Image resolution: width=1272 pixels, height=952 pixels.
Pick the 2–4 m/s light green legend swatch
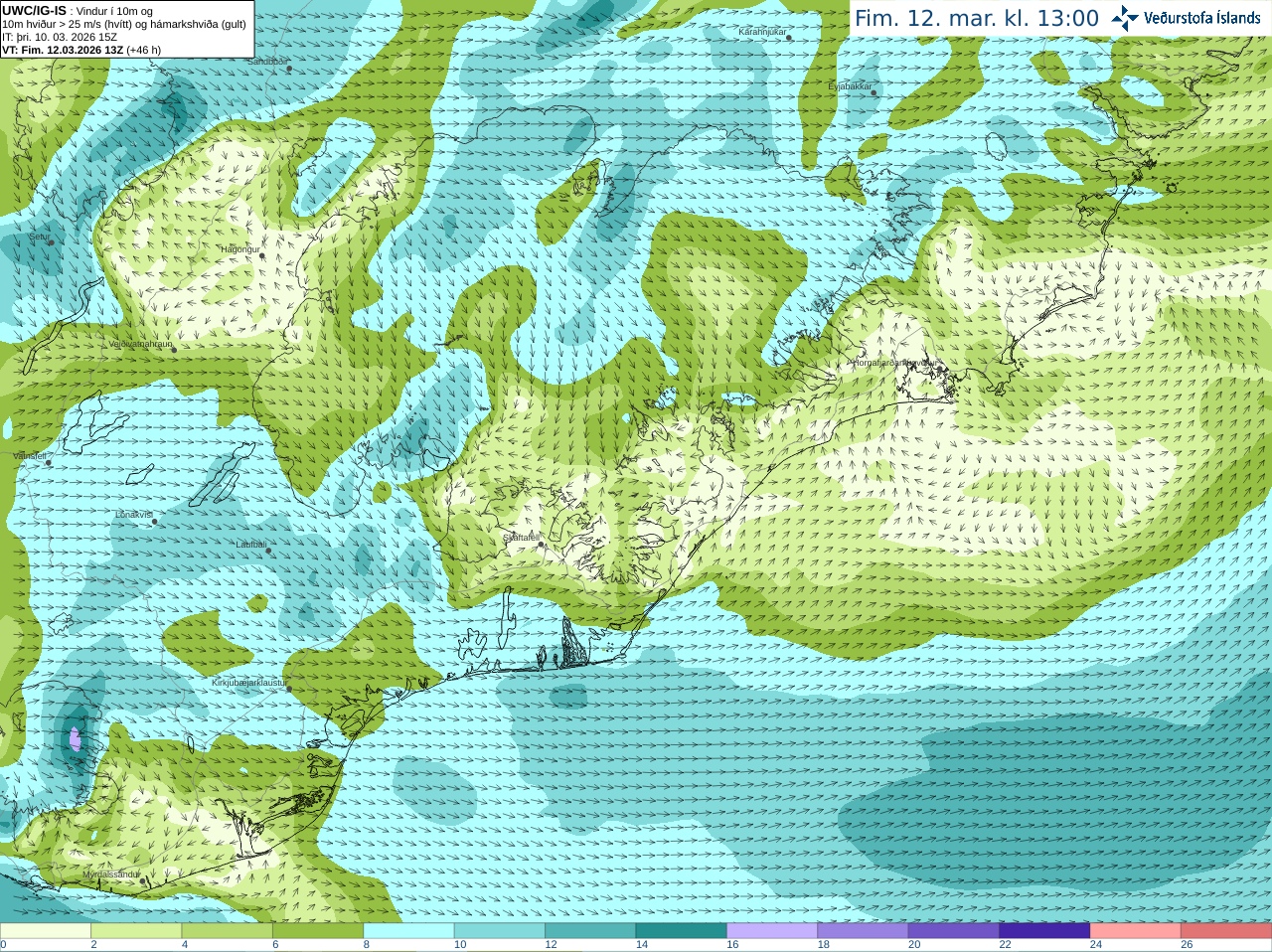(x=136, y=931)
